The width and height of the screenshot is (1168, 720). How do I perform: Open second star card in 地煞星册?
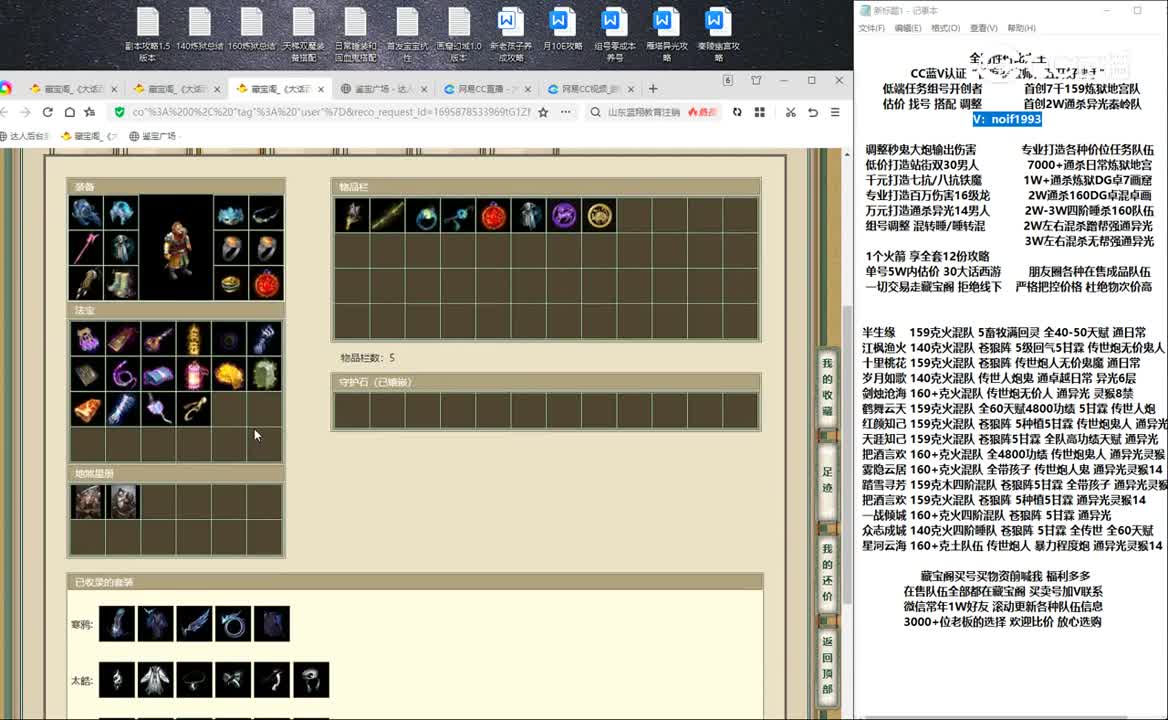click(x=123, y=501)
